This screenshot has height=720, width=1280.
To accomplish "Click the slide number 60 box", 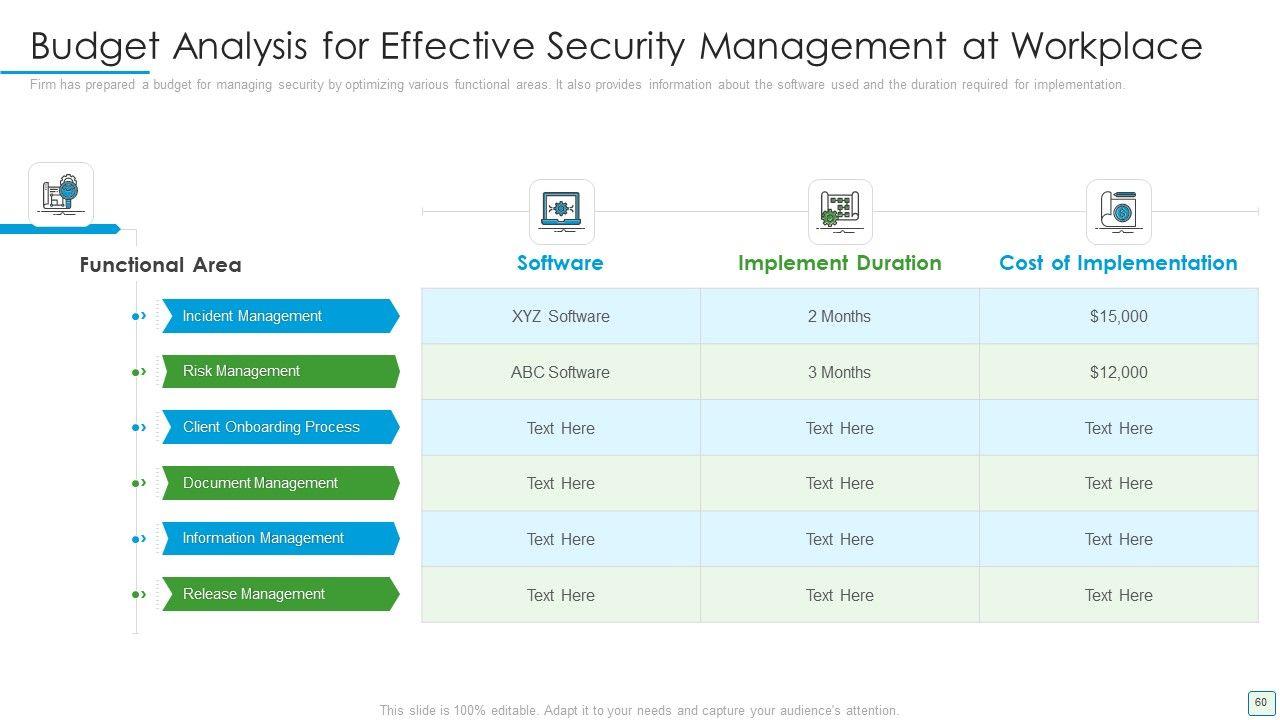I will [1260, 703].
